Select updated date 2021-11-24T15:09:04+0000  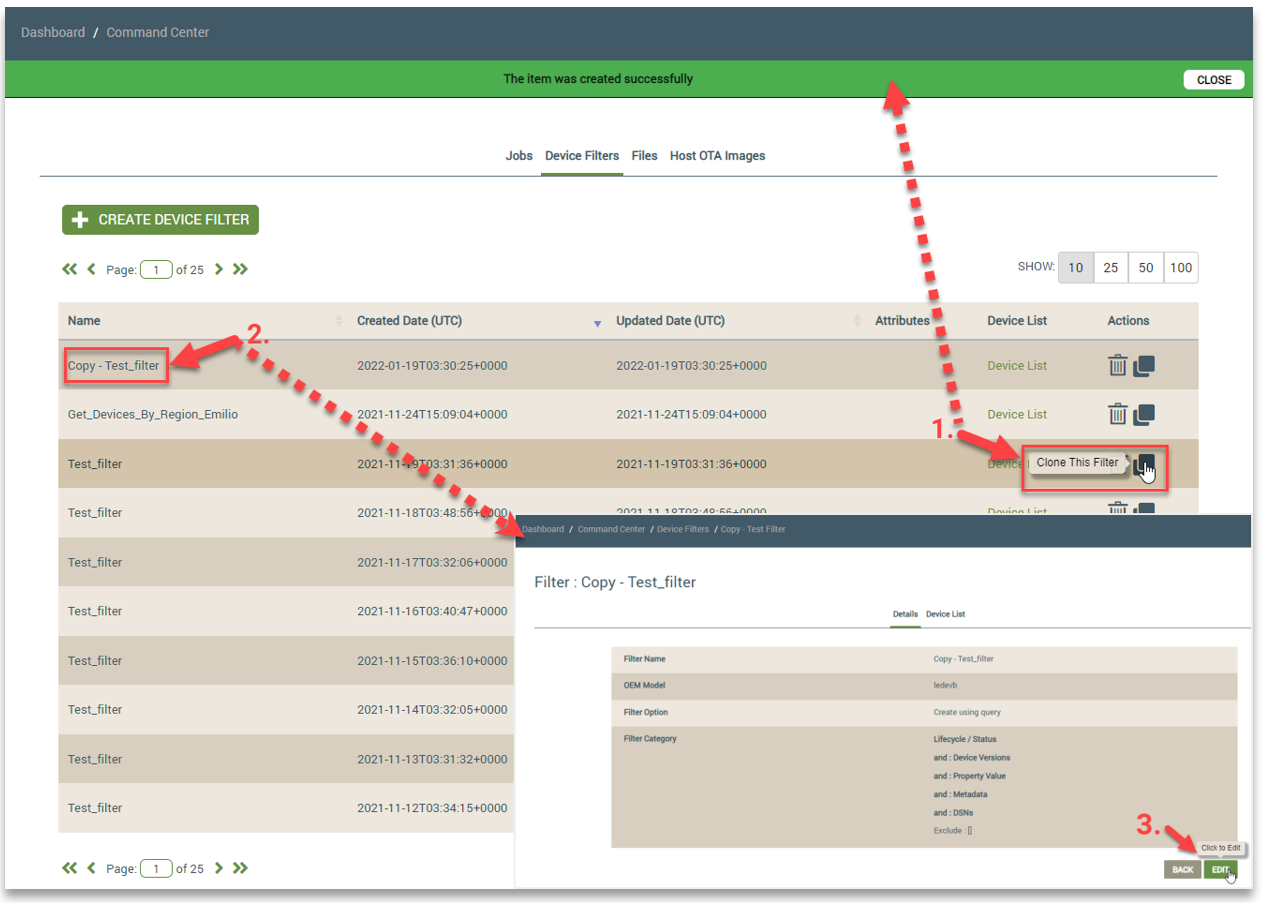pos(691,414)
